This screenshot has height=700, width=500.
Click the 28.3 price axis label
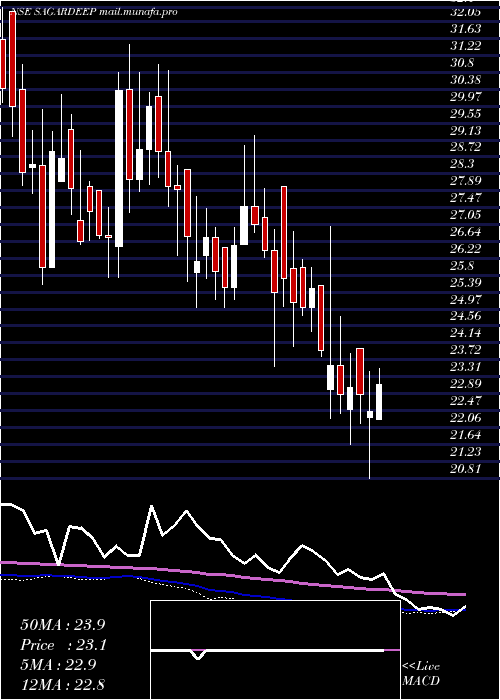(x=463, y=165)
